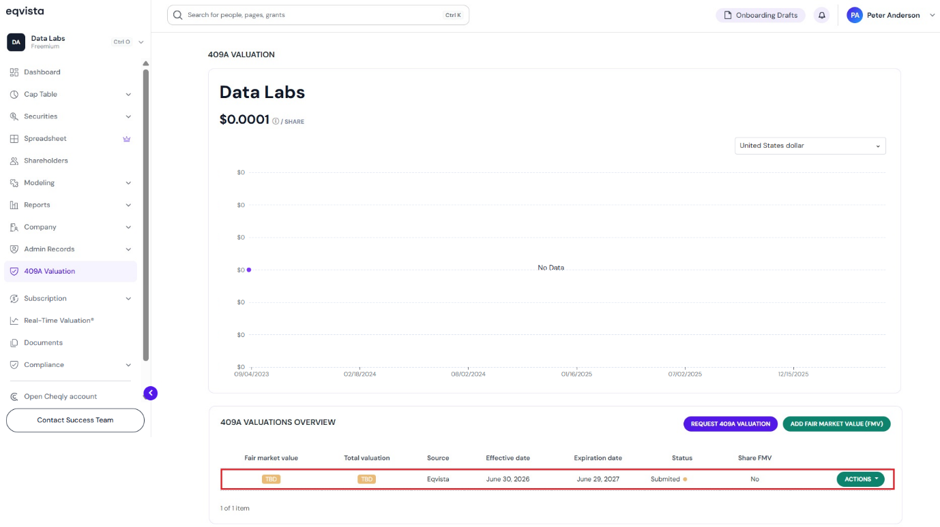Click the purple data point on chart
The image size is (940, 527).
(x=249, y=270)
